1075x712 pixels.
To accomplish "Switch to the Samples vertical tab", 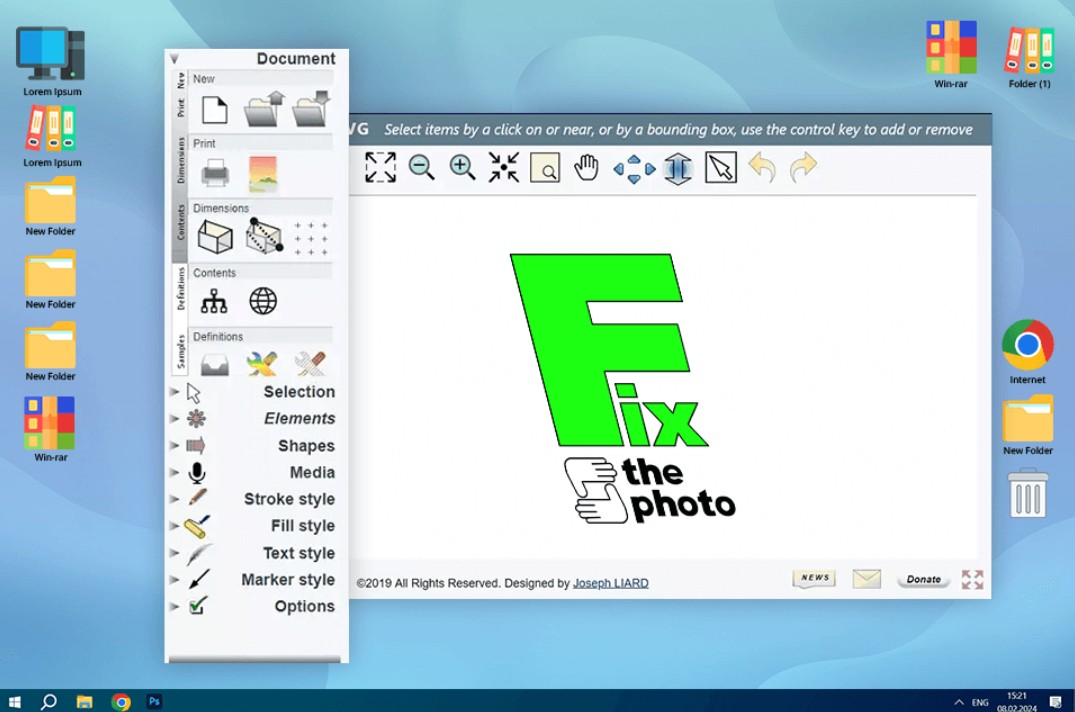I will pyautogui.click(x=181, y=352).
